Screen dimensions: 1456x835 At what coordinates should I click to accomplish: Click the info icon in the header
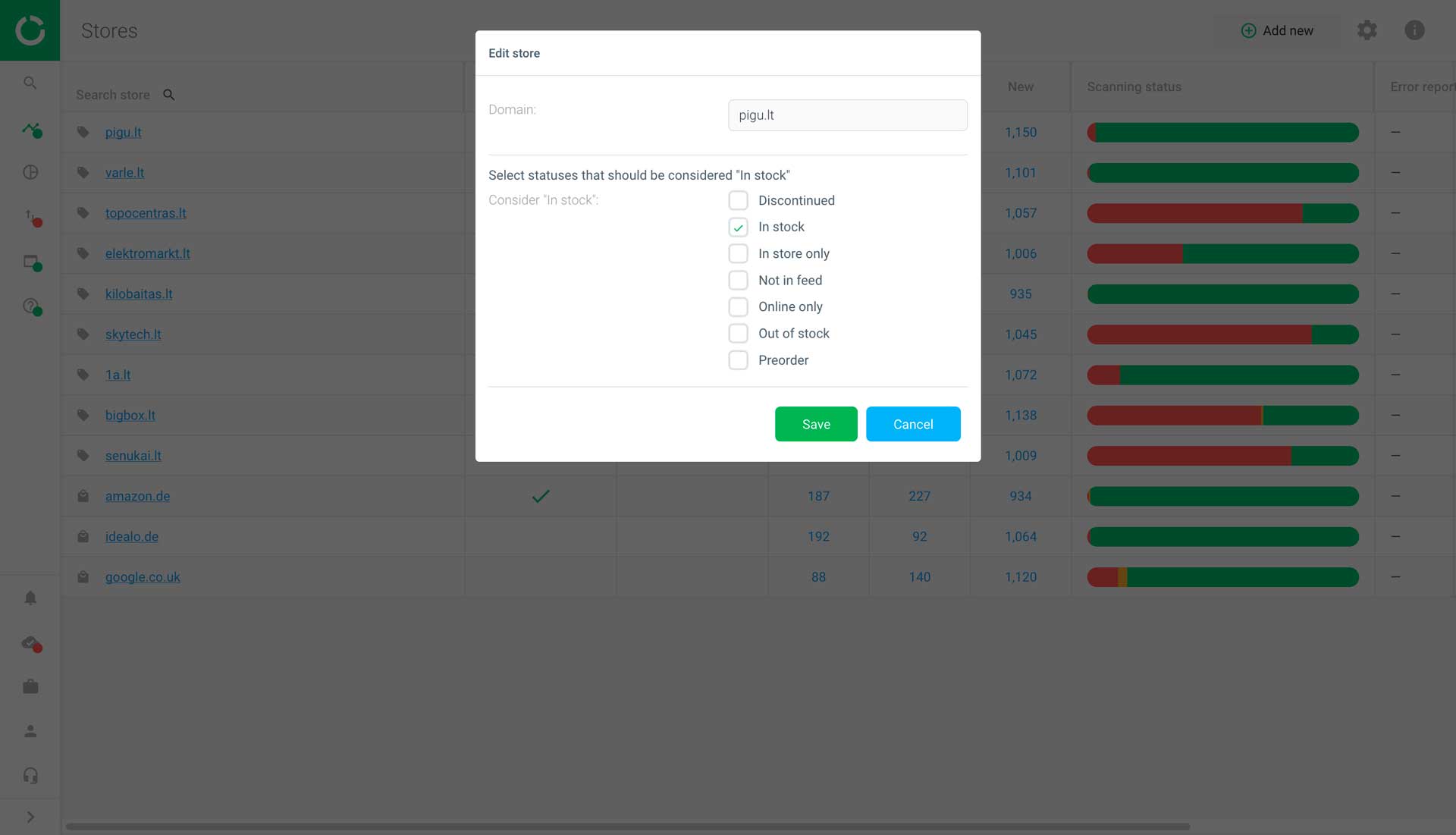pyautogui.click(x=1414, y=30)
